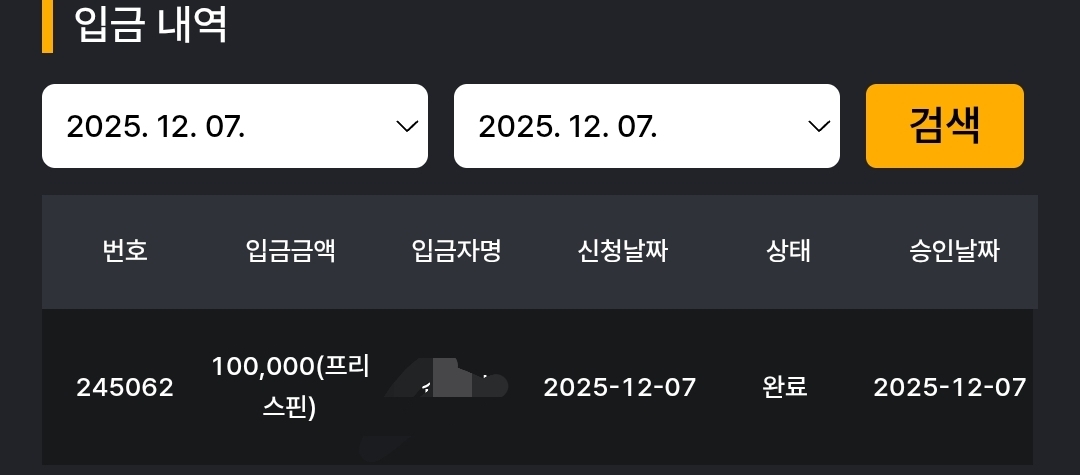Click the request date 2025-12-07 cell

coord(619,387)
